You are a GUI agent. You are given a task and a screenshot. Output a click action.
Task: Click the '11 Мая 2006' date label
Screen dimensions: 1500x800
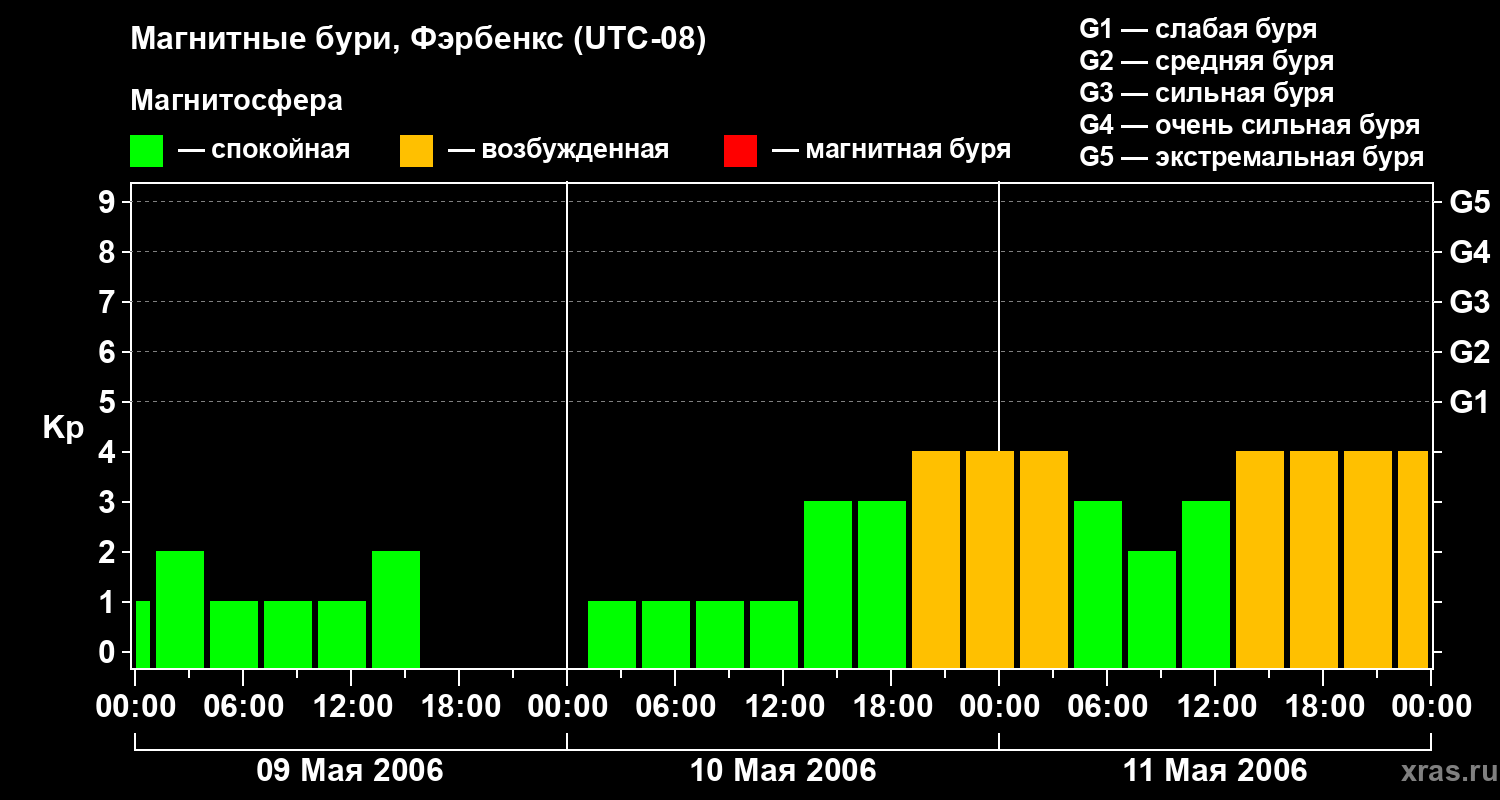point(1215,771)
